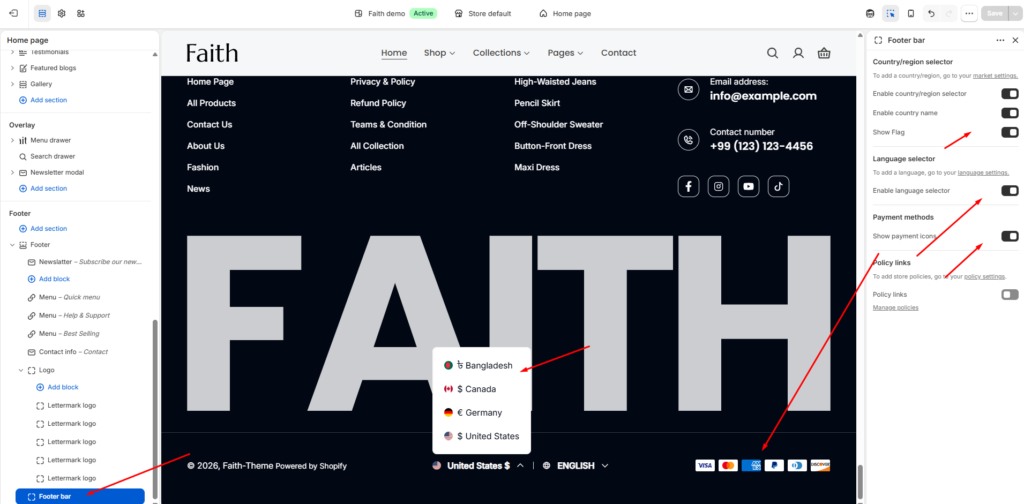Click the search icon in store header
This screenshot has height=504, width=1024.
pos(773,53)
